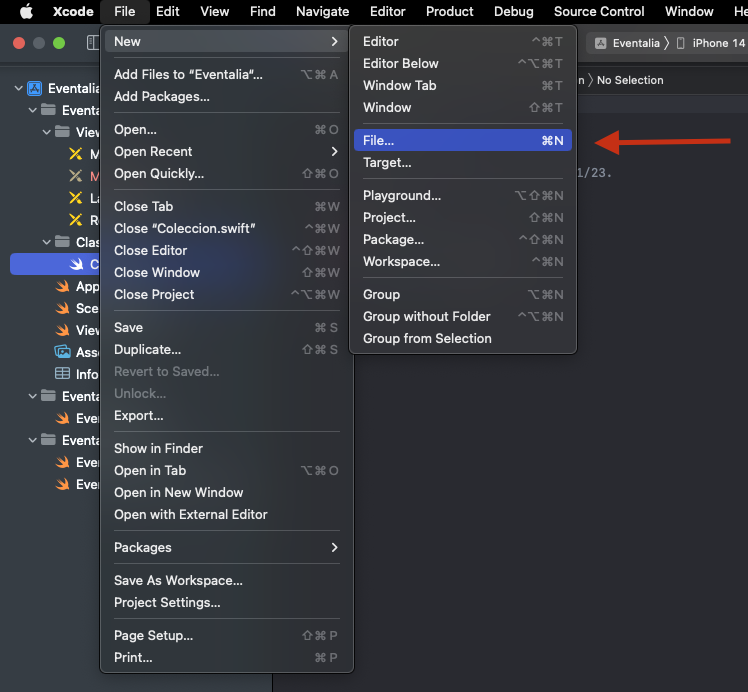748x692 pixels.
Task: Select the Sce swift file icon
Action: 62,308
